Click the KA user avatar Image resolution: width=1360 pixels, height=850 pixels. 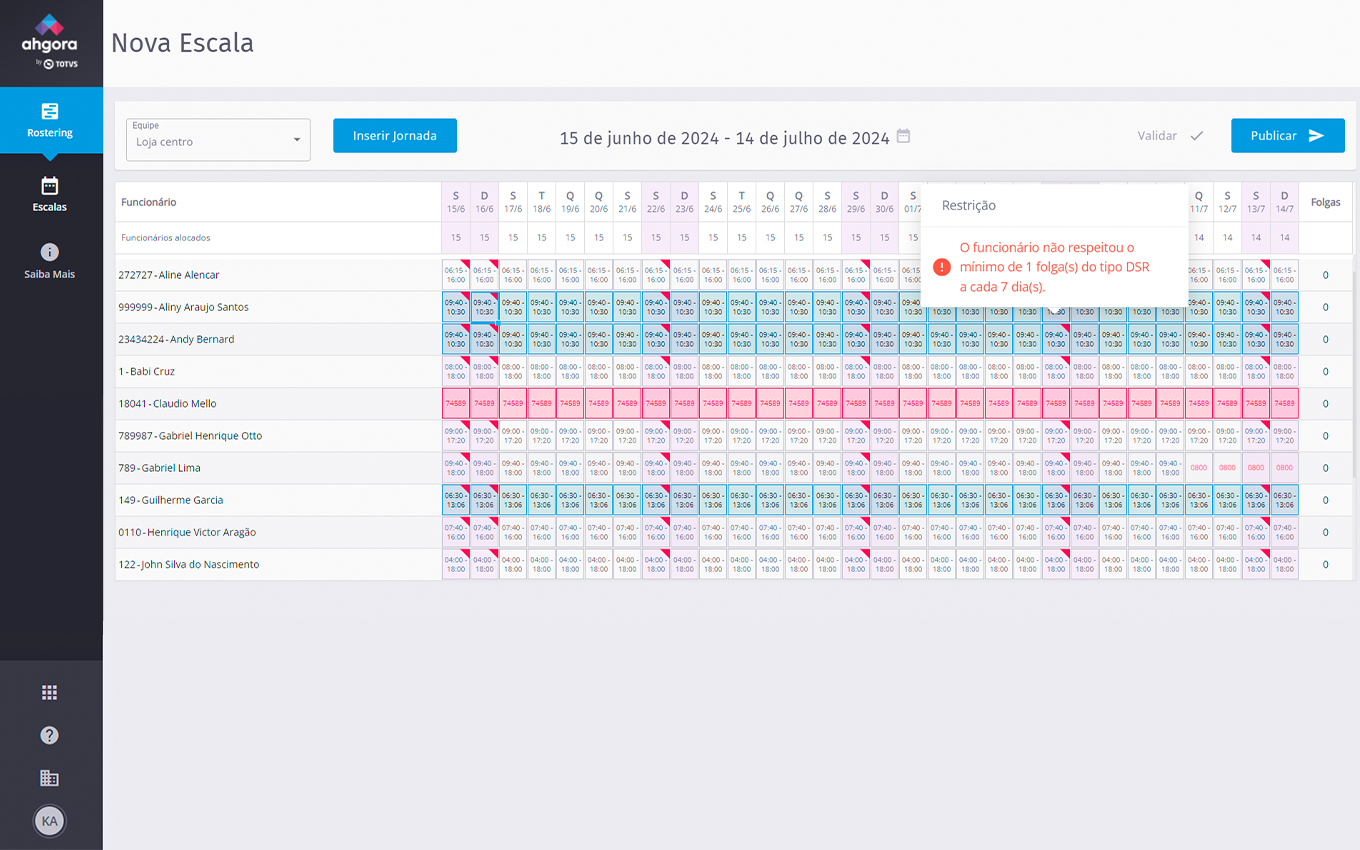pyautogui.click(x=50, y=821)
